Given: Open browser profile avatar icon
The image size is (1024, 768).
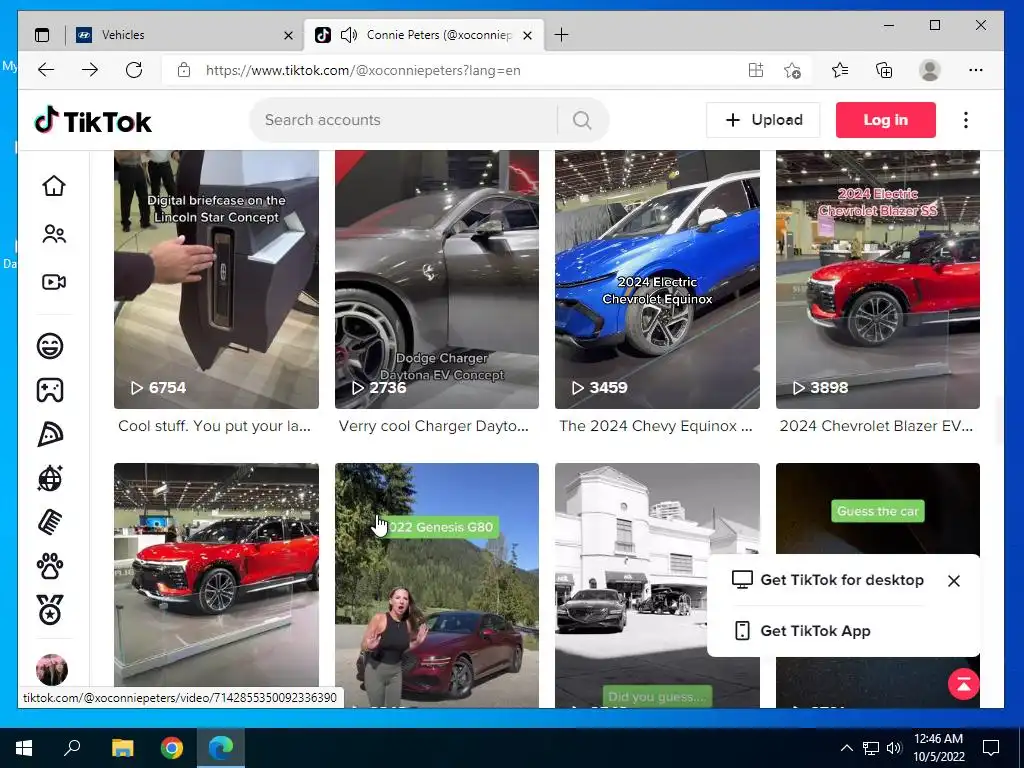Looking at the screenshot, I should tap(929, 70).
